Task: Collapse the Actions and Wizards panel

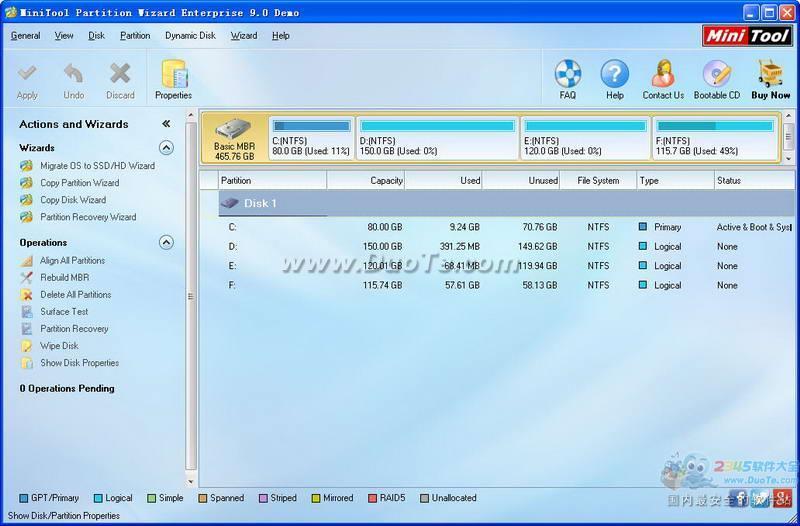Action: coord(166,124)
